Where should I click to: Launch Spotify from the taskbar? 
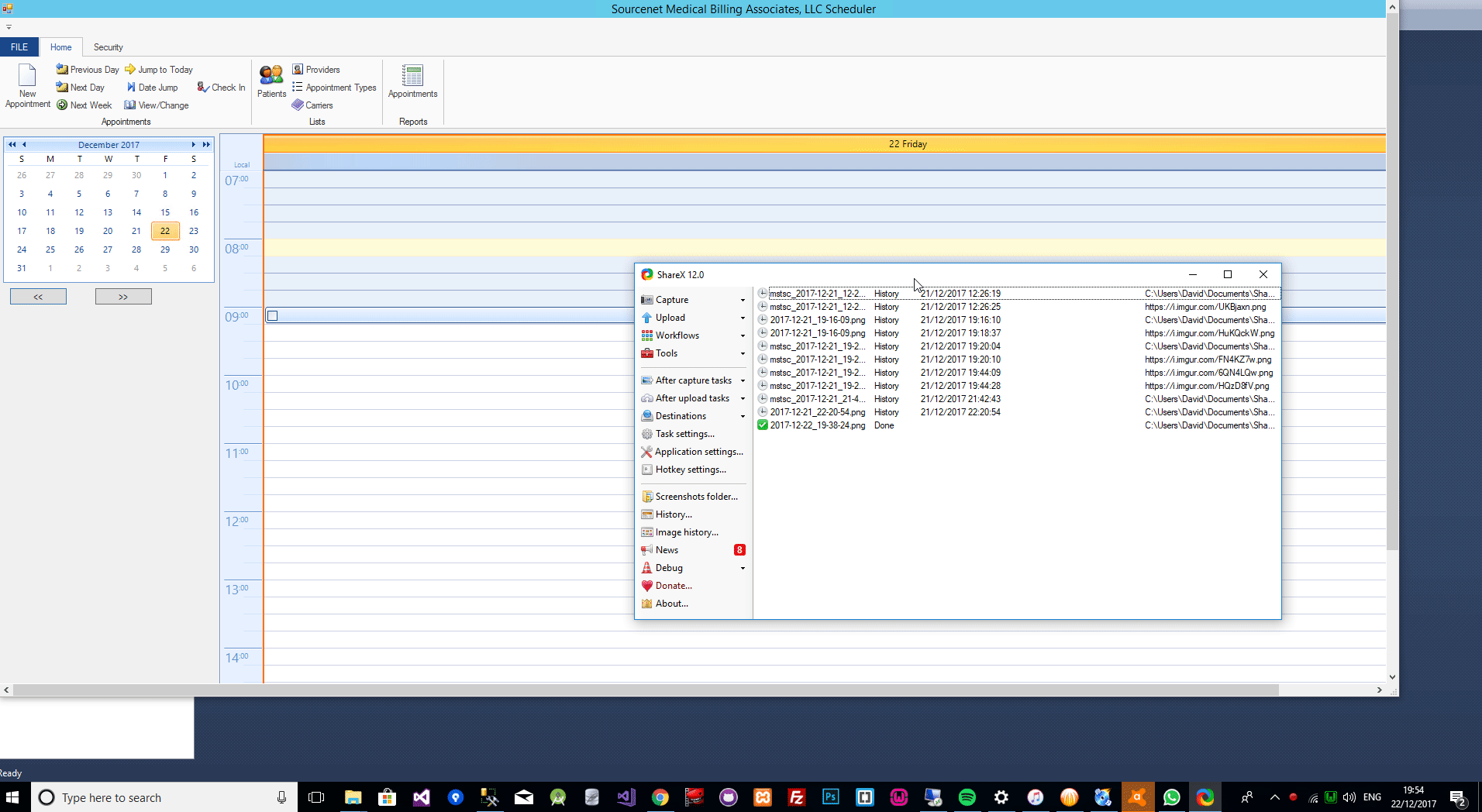click(967, 797)
